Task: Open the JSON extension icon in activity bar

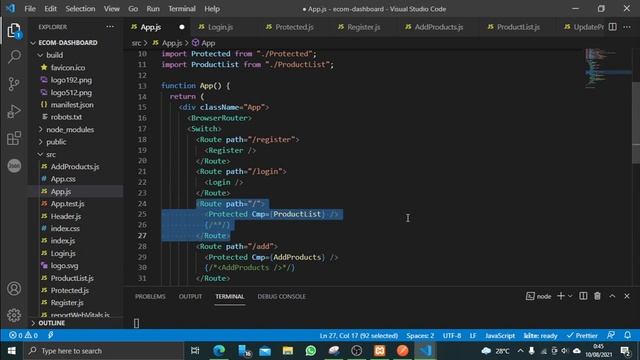Action: (x=14, y=165)
